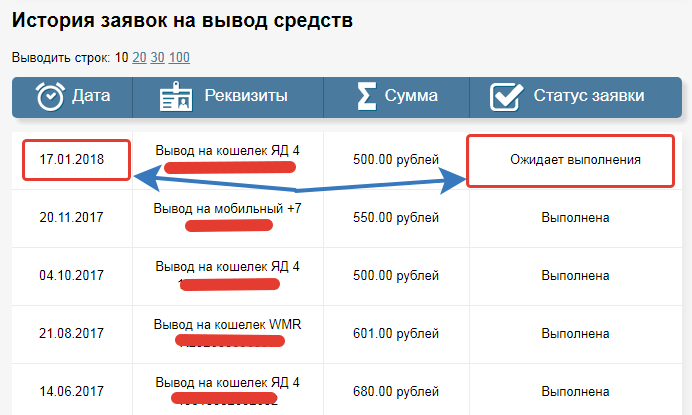
Task: Click the date 20.11.2017
Action: [71, 217]
